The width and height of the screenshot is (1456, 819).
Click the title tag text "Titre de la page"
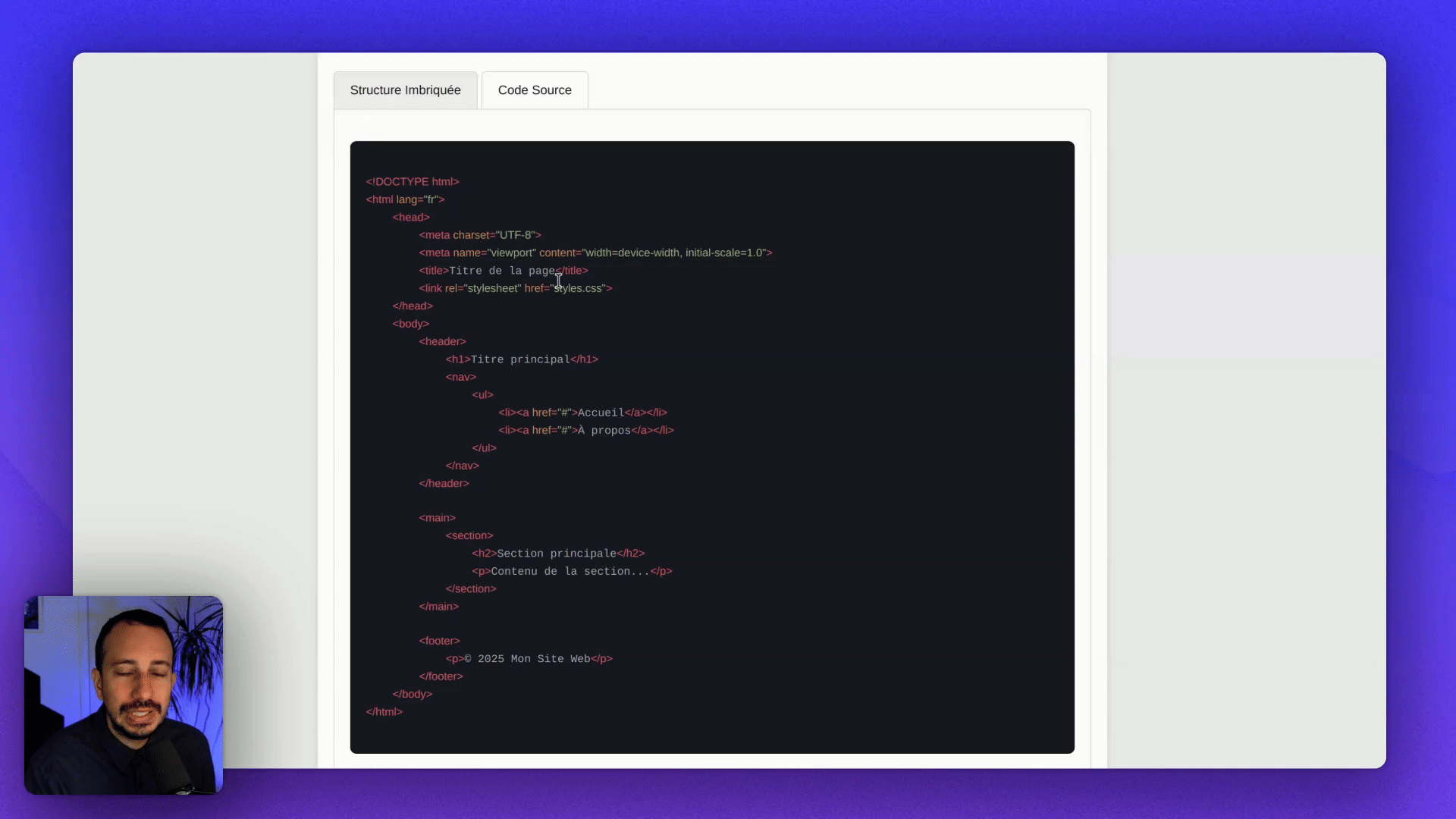click(501, 271)
